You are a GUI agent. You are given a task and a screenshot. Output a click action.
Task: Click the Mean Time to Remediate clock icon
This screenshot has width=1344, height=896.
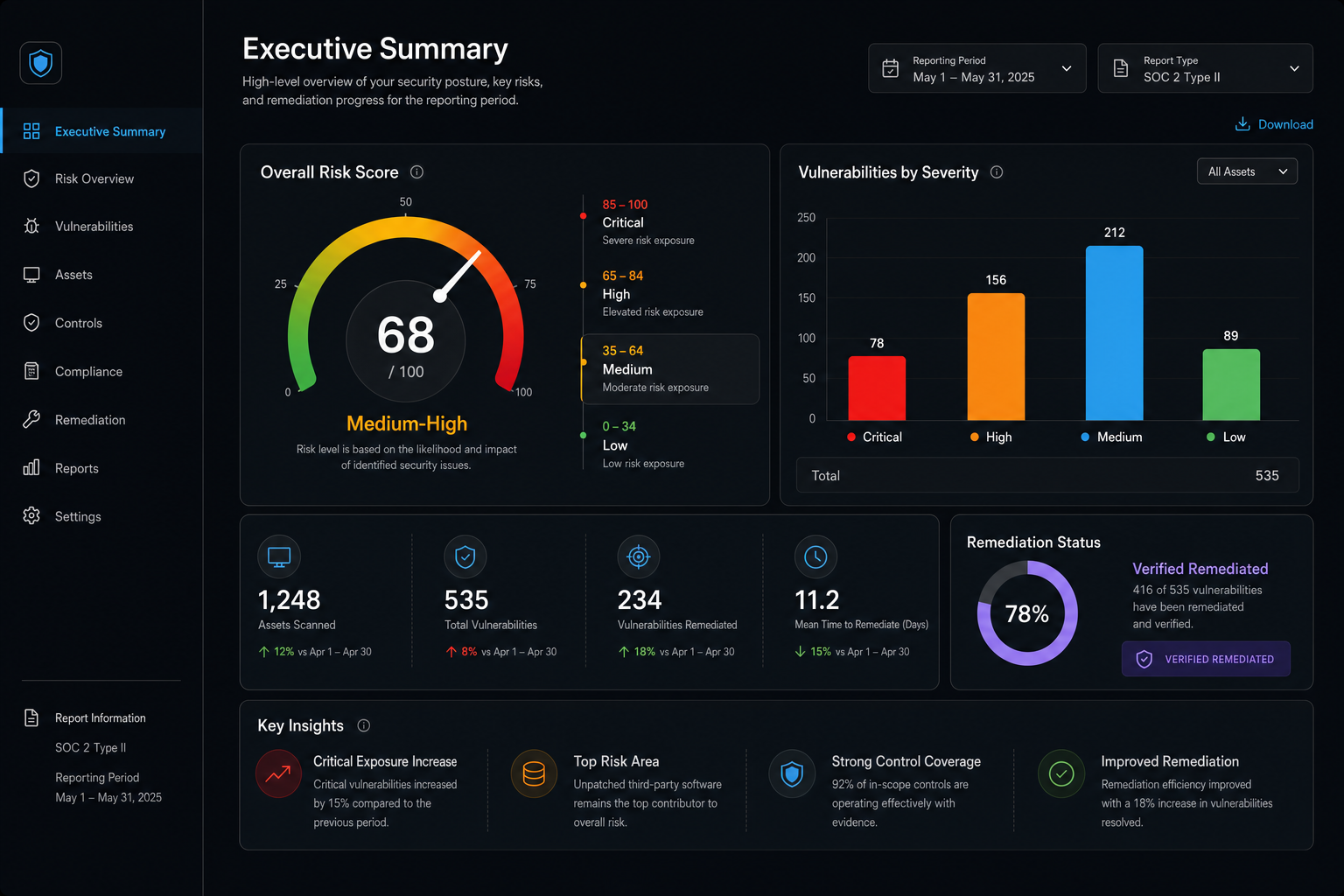coord(815,556)
